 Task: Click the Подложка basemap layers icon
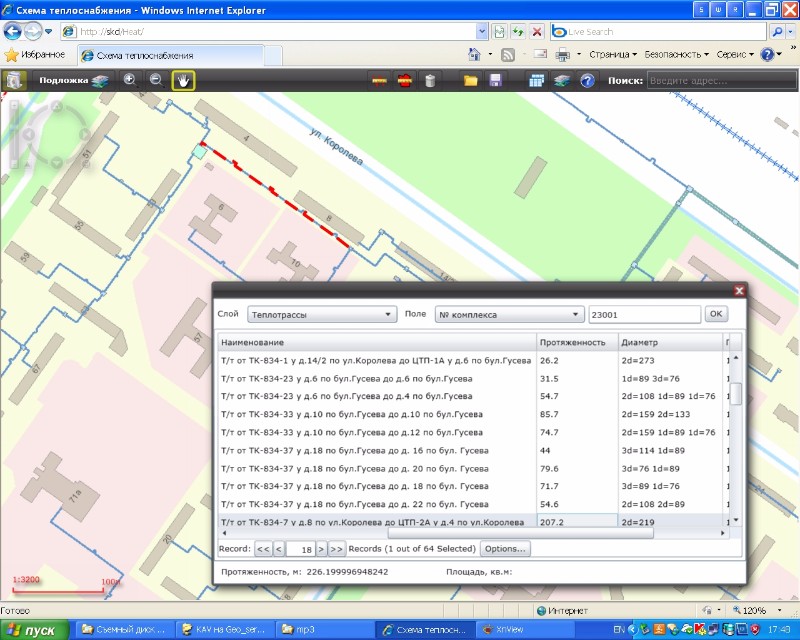(x=100, y=81)
